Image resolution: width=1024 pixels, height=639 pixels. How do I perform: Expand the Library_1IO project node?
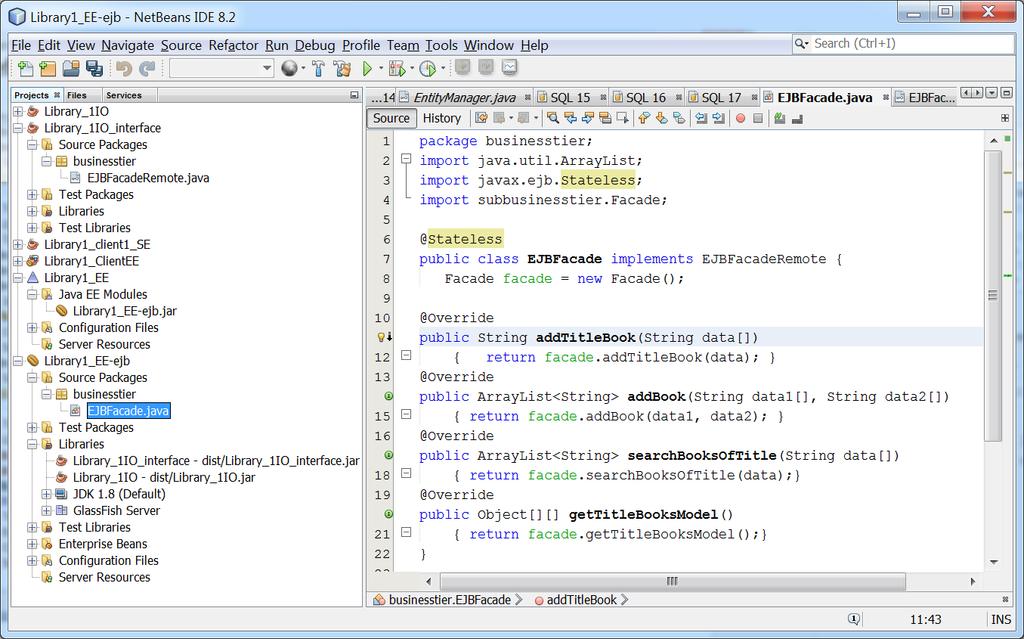click(x=18, y=112)
